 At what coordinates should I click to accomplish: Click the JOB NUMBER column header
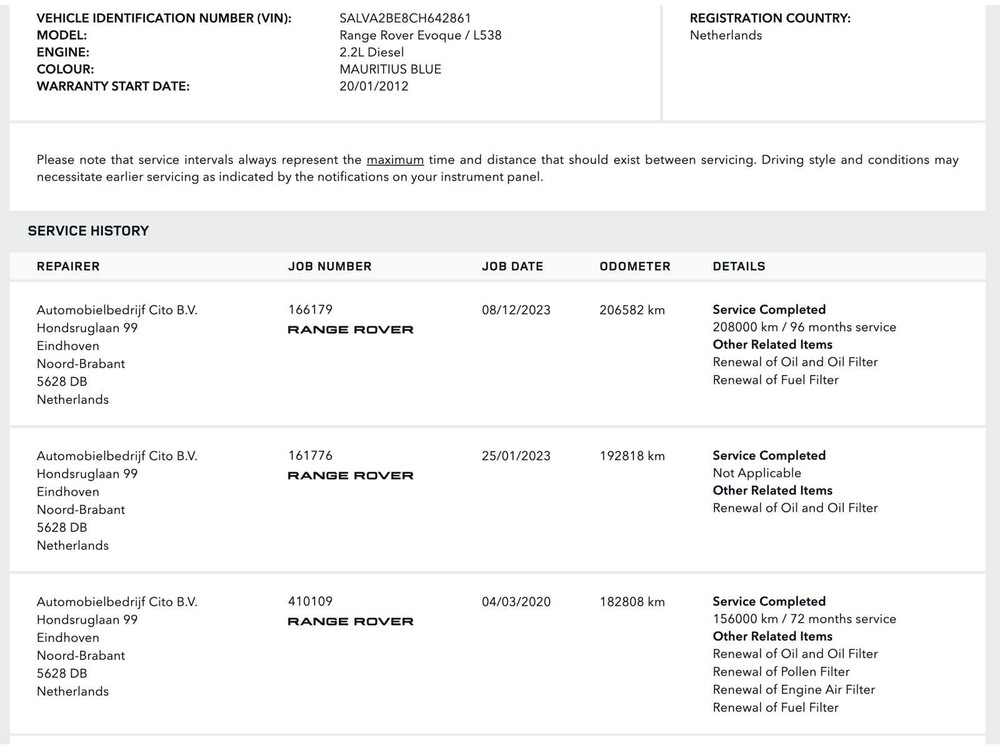(x=330, y=267)
